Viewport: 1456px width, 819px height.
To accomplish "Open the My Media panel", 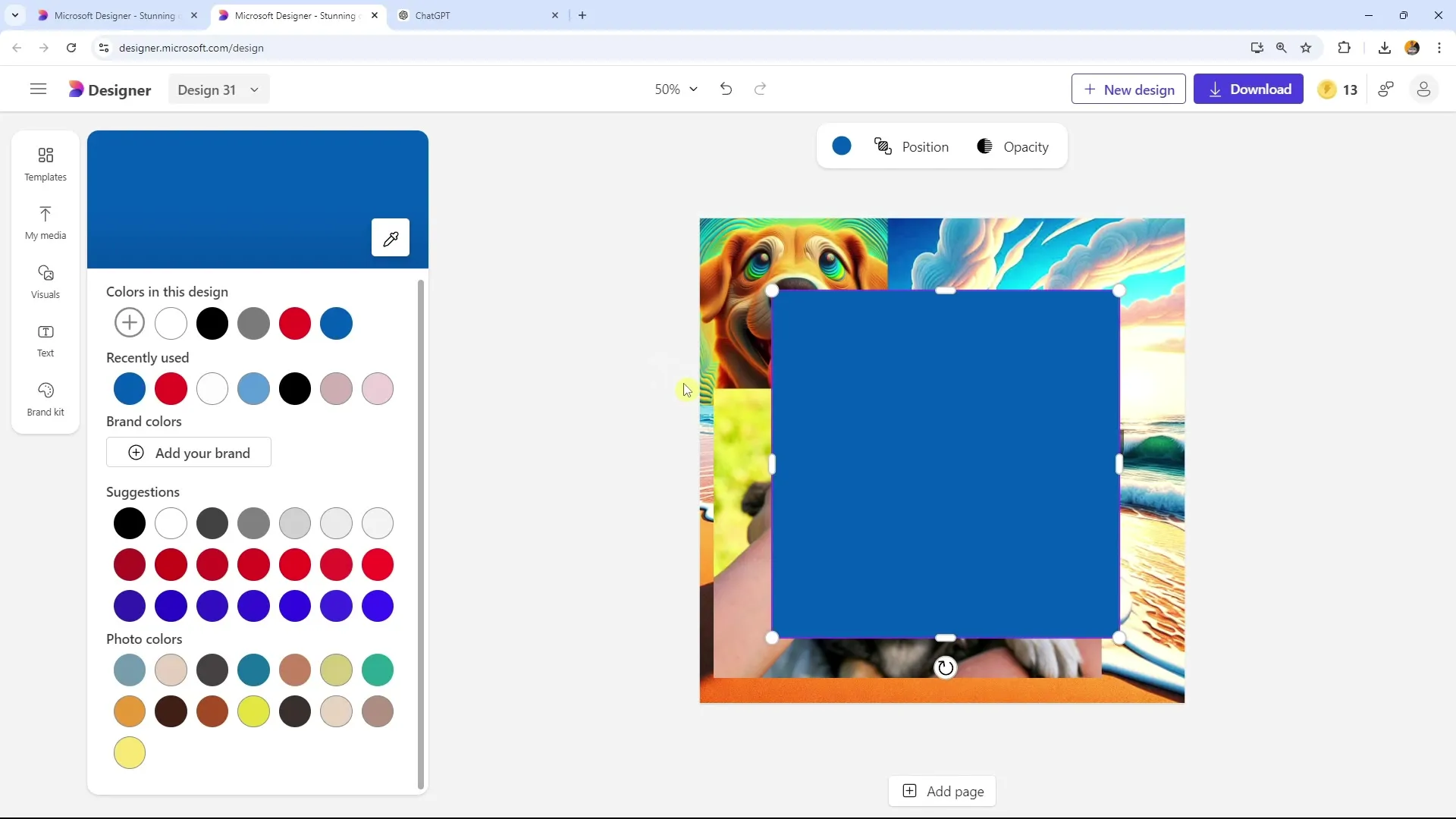I will click(45, 221).
